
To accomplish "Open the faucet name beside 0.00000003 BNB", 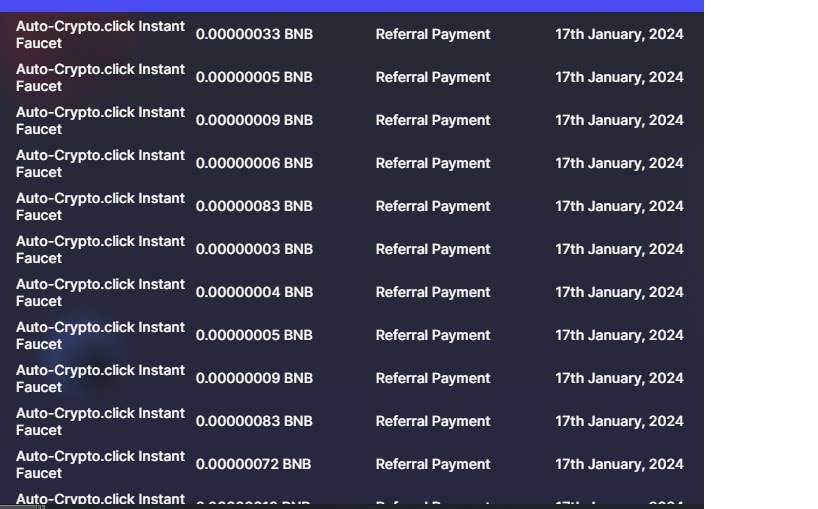I will [100, 250].
